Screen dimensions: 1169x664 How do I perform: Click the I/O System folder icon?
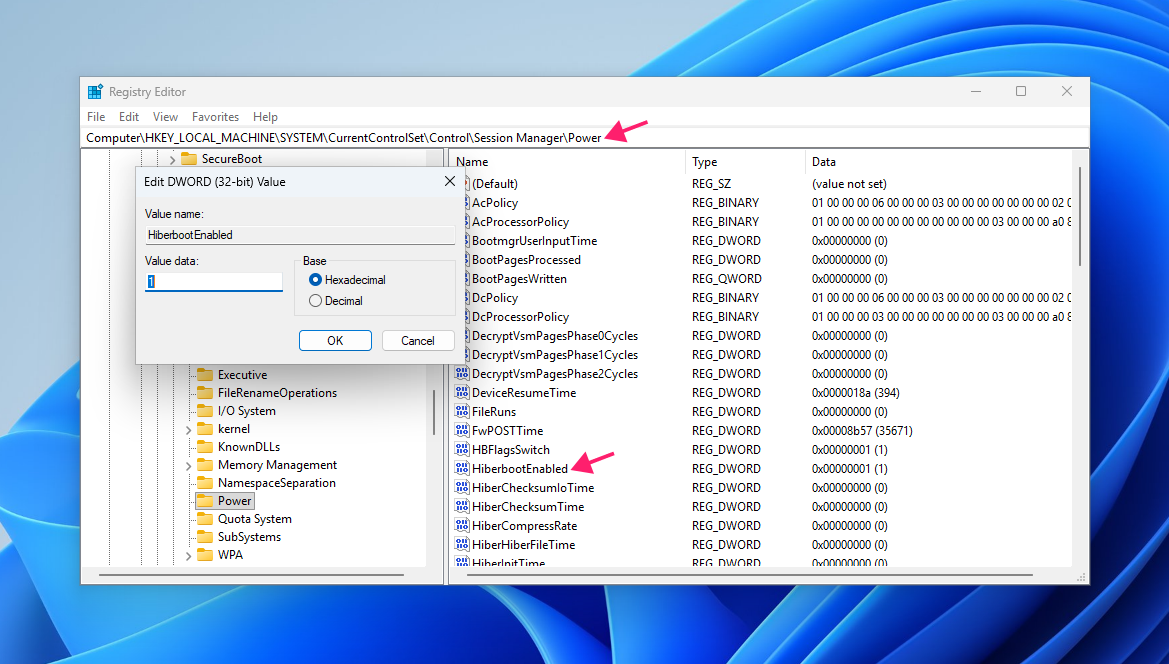[204, 411]
